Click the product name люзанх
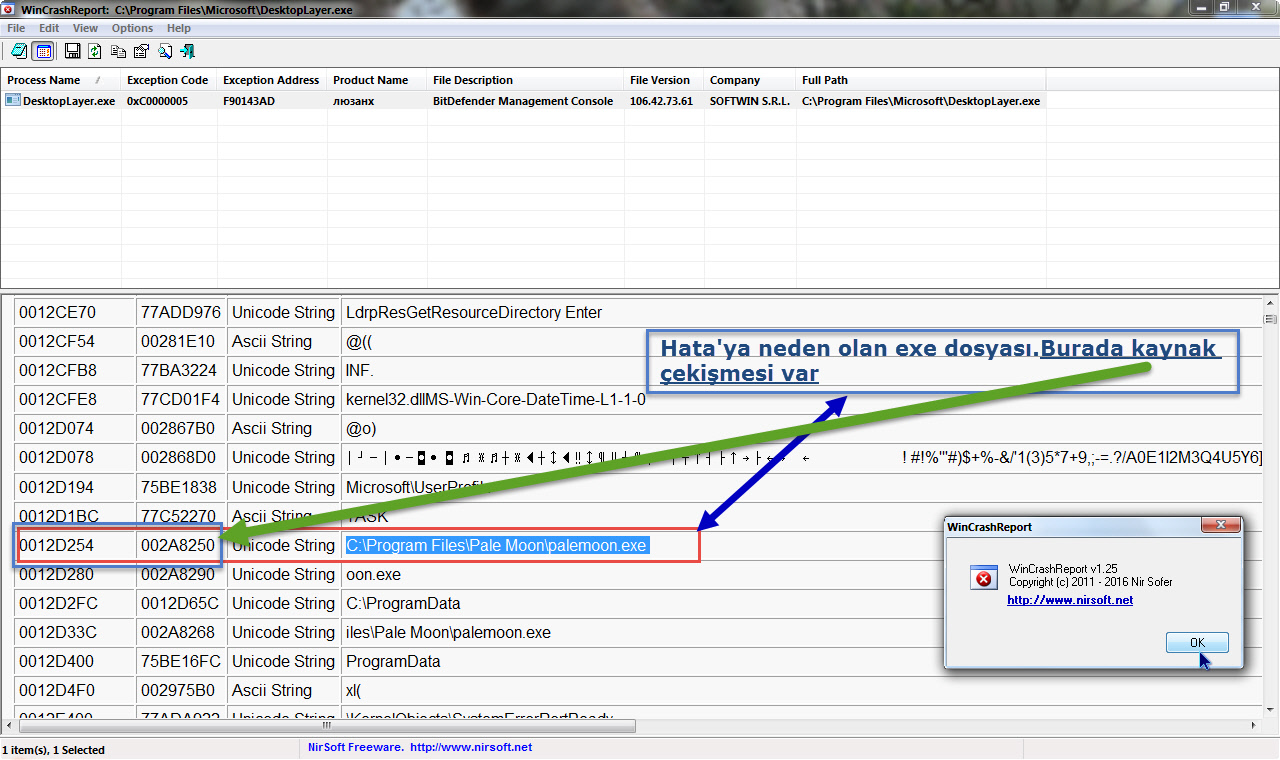This screenshot has width=1280, height=760. coord(354,101)
